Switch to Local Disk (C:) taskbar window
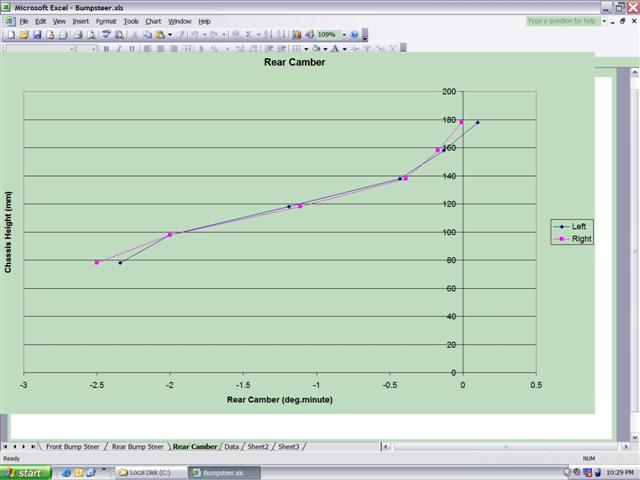640x480 pixels. pos(150,473)
